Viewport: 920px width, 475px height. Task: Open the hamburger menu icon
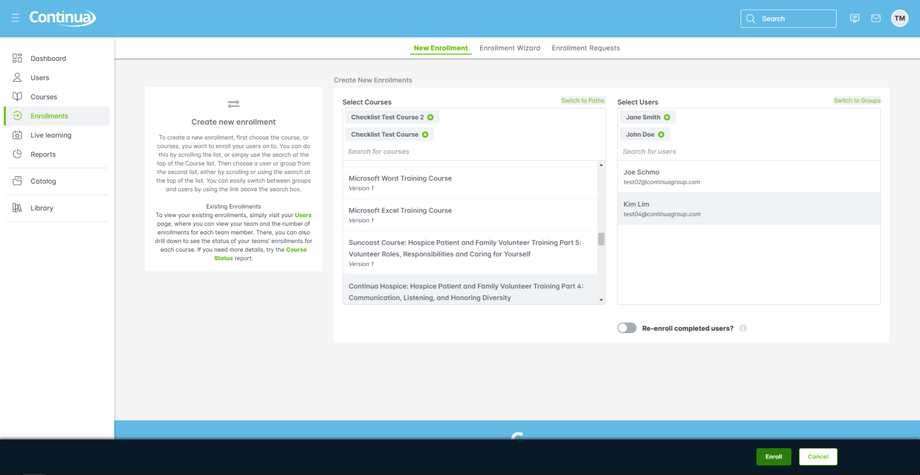pyautogui.click(x=15, y=18)
